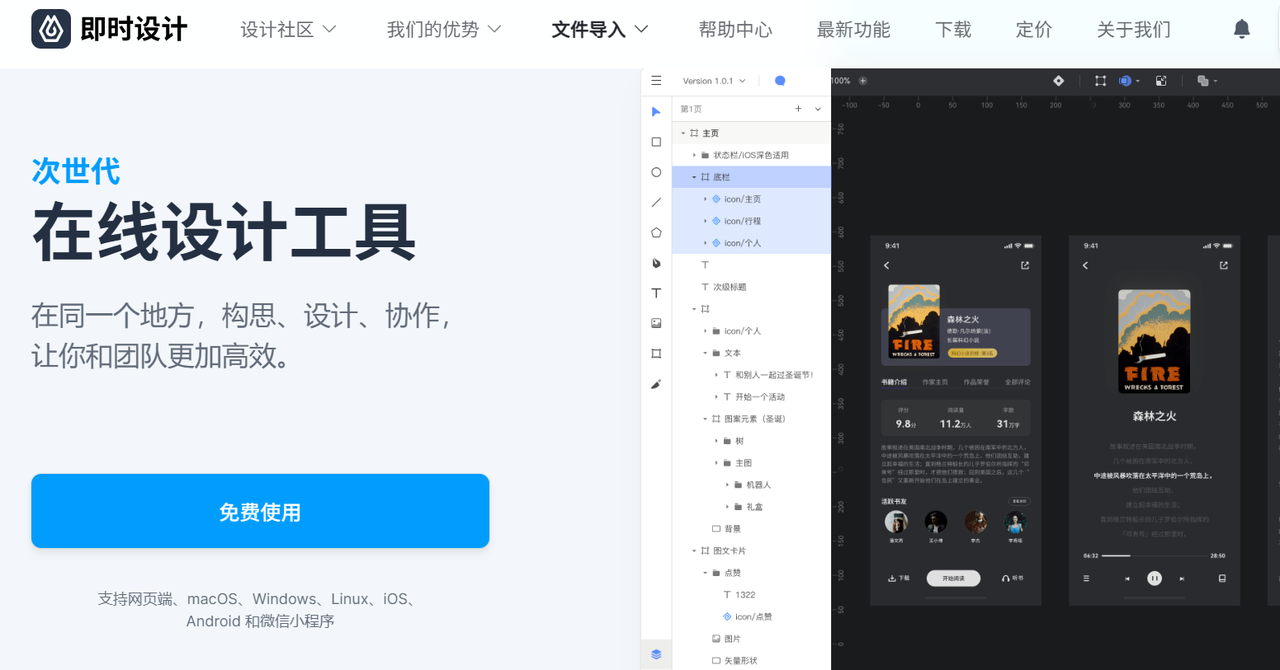Click the zoom plus icon beside 100%
The height and width of the screenshot is (670, 1280).
(863, 81)
